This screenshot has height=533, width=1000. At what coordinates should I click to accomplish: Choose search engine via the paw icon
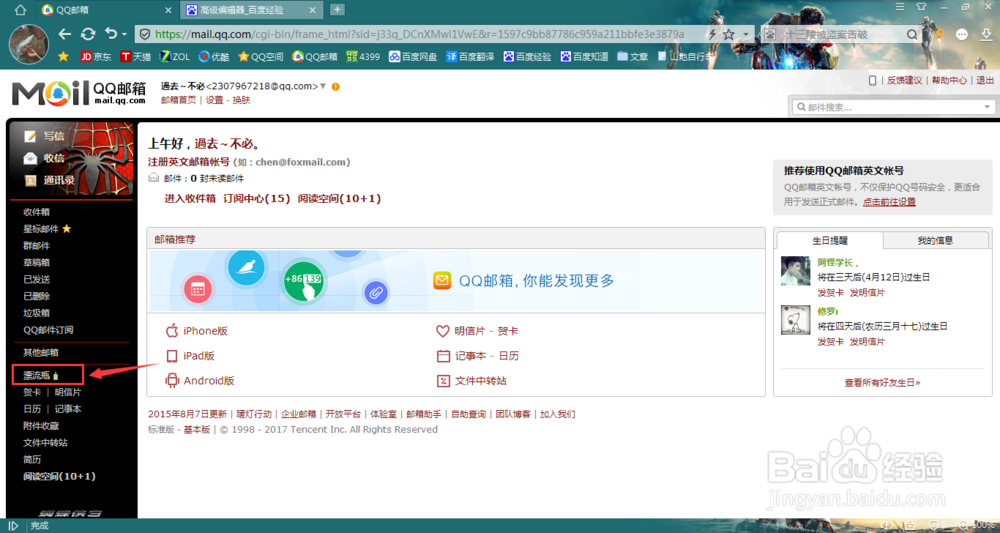tap(770, 34)
